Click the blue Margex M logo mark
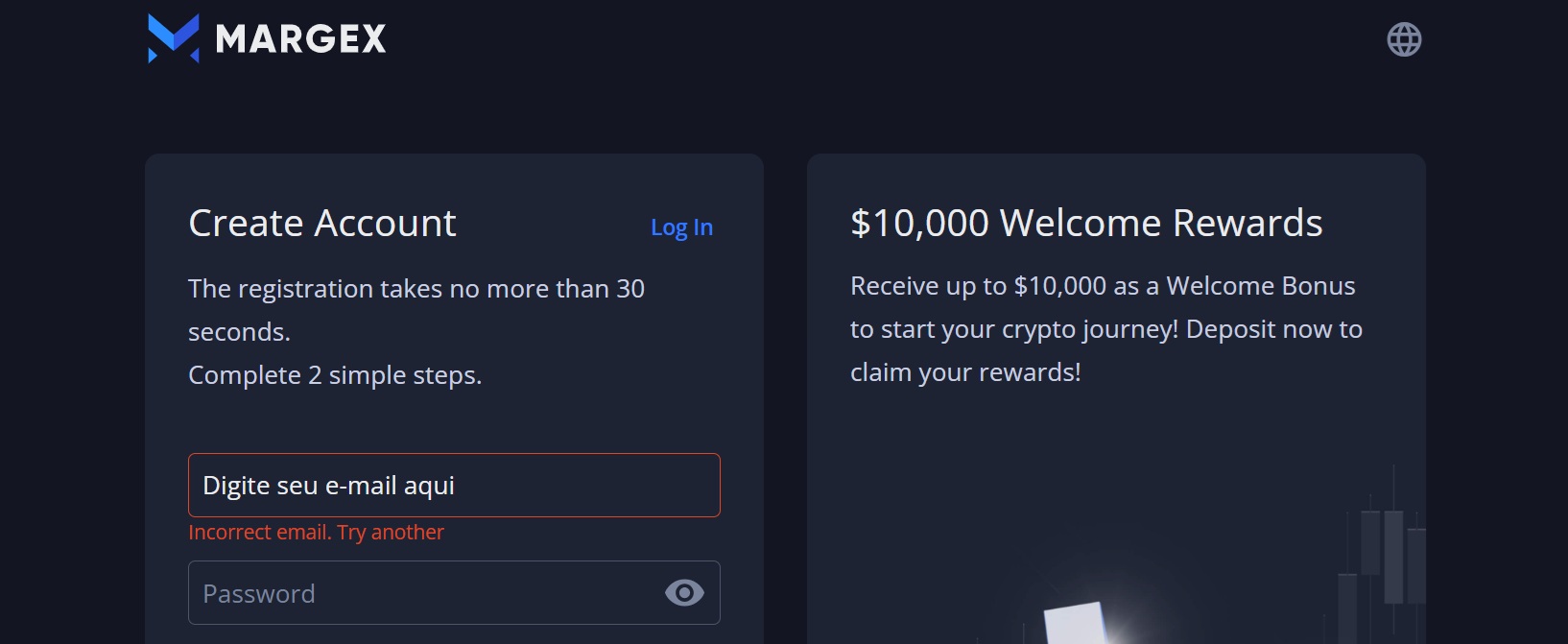This screenshot has height=644, width=1568. point(174,38)
